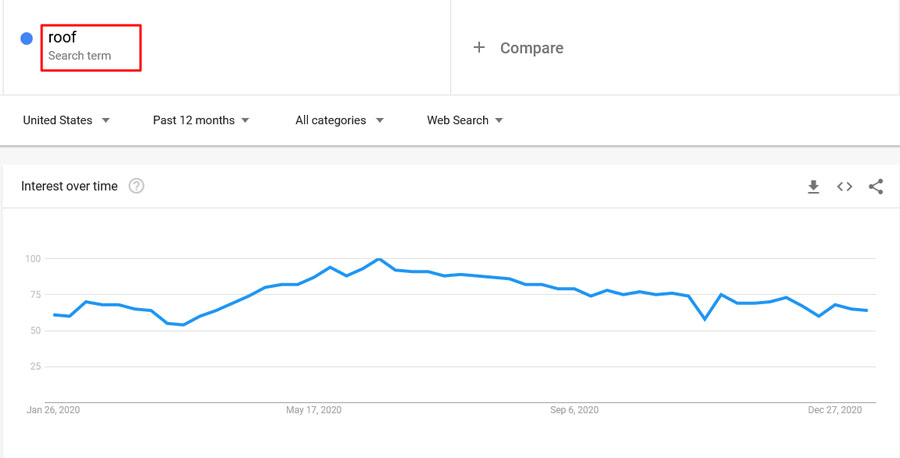The image size is (900, 458).
Task: Expand the Past 12 months time range
Action: click(x=201, y=121)
